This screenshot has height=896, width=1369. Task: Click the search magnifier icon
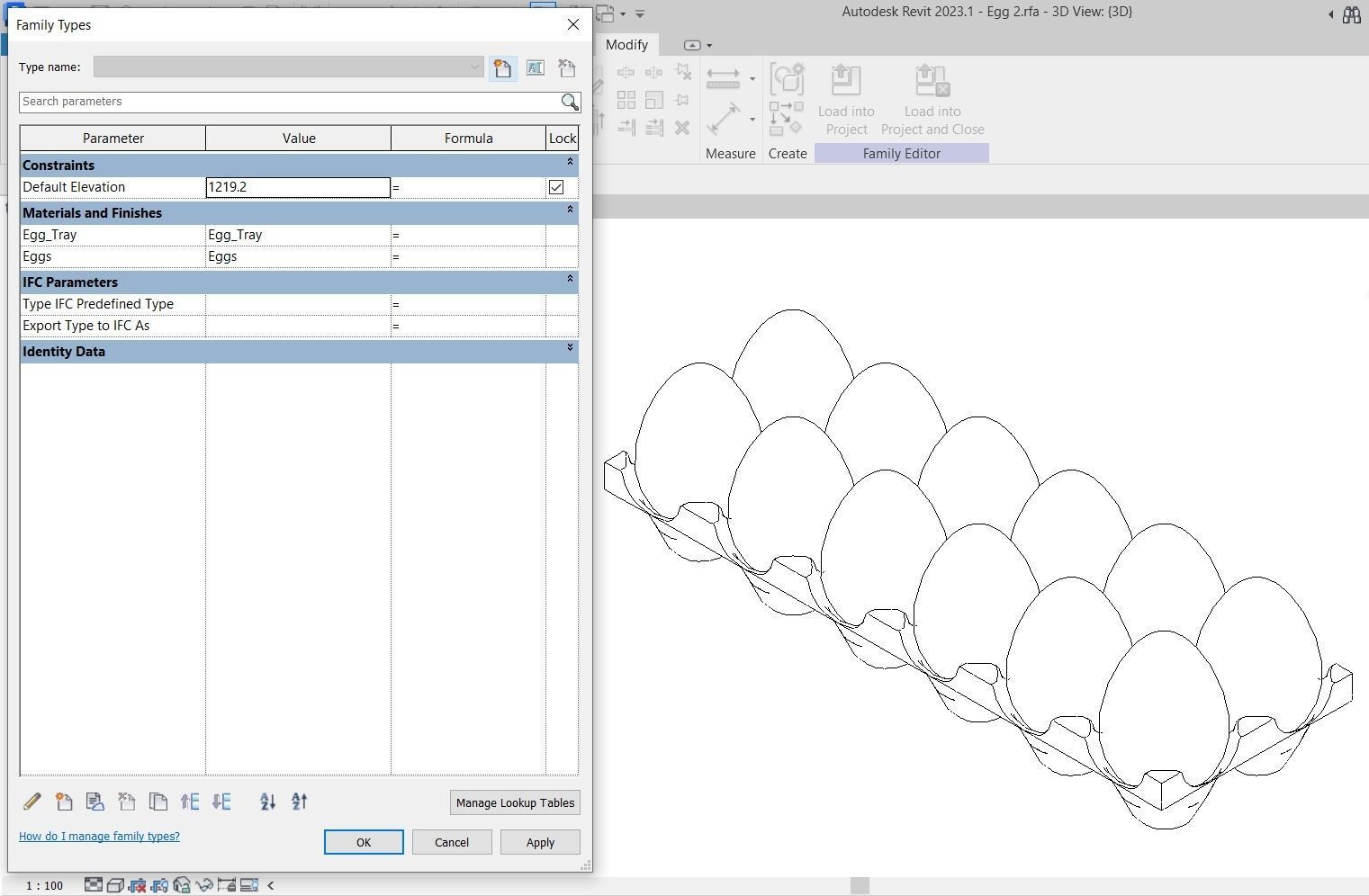pyautogui.click(x=570, y=102)
